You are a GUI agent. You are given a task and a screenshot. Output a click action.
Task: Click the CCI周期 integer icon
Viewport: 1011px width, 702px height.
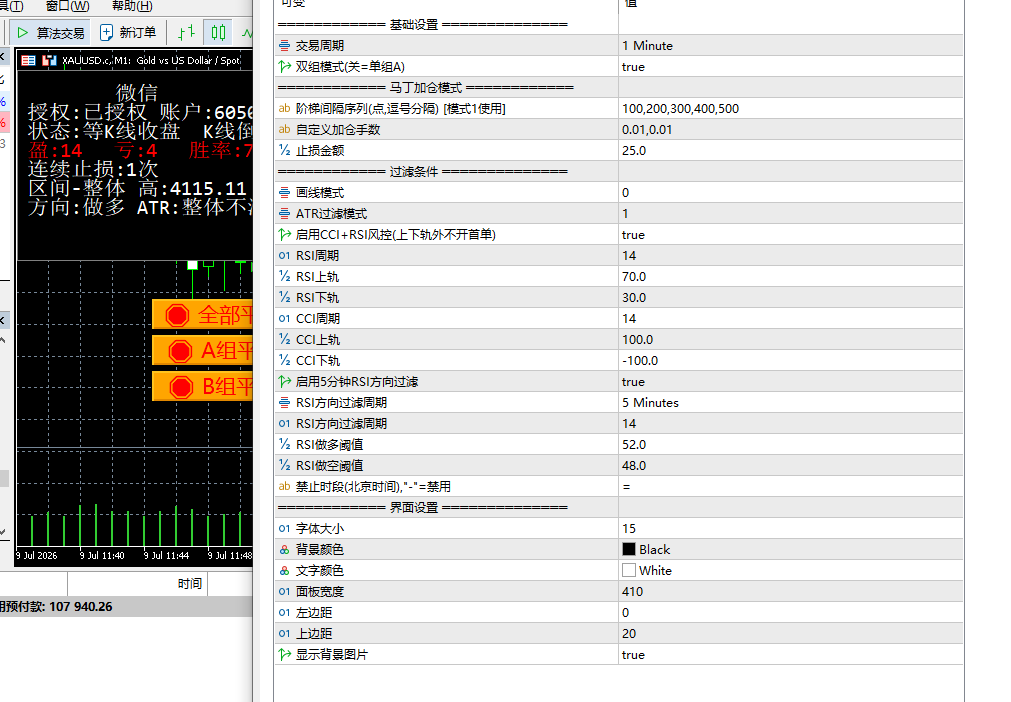click(284, 318)
